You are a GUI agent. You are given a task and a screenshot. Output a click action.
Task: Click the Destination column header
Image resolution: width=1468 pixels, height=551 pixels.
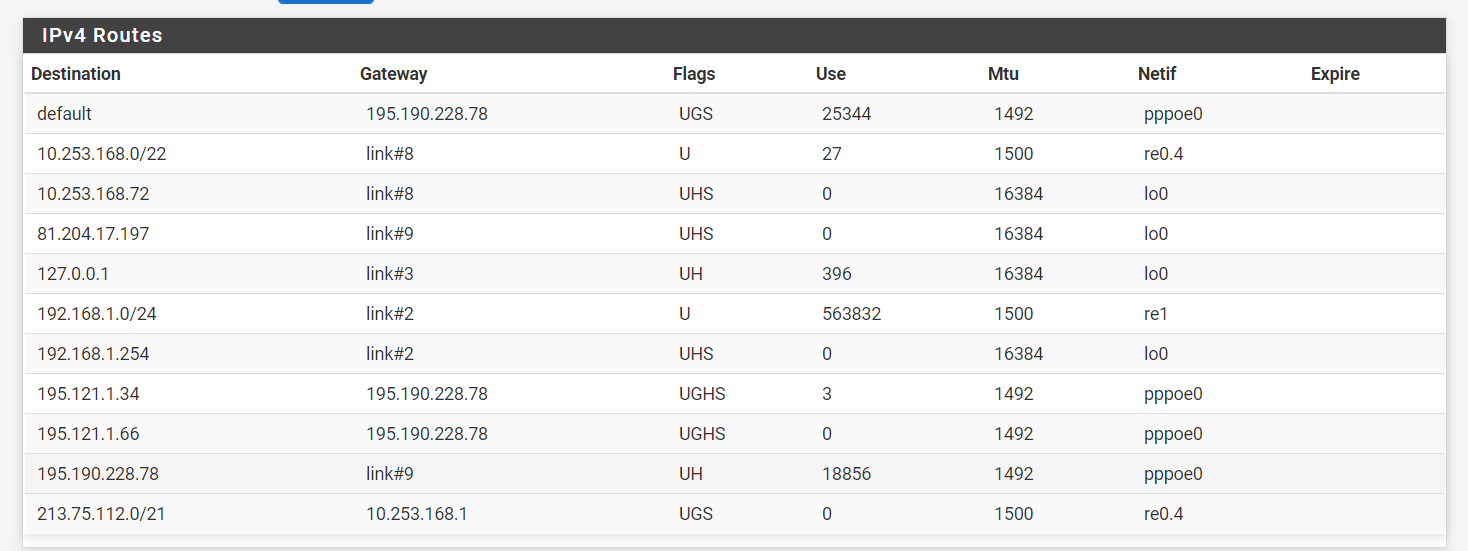point(76,74)
